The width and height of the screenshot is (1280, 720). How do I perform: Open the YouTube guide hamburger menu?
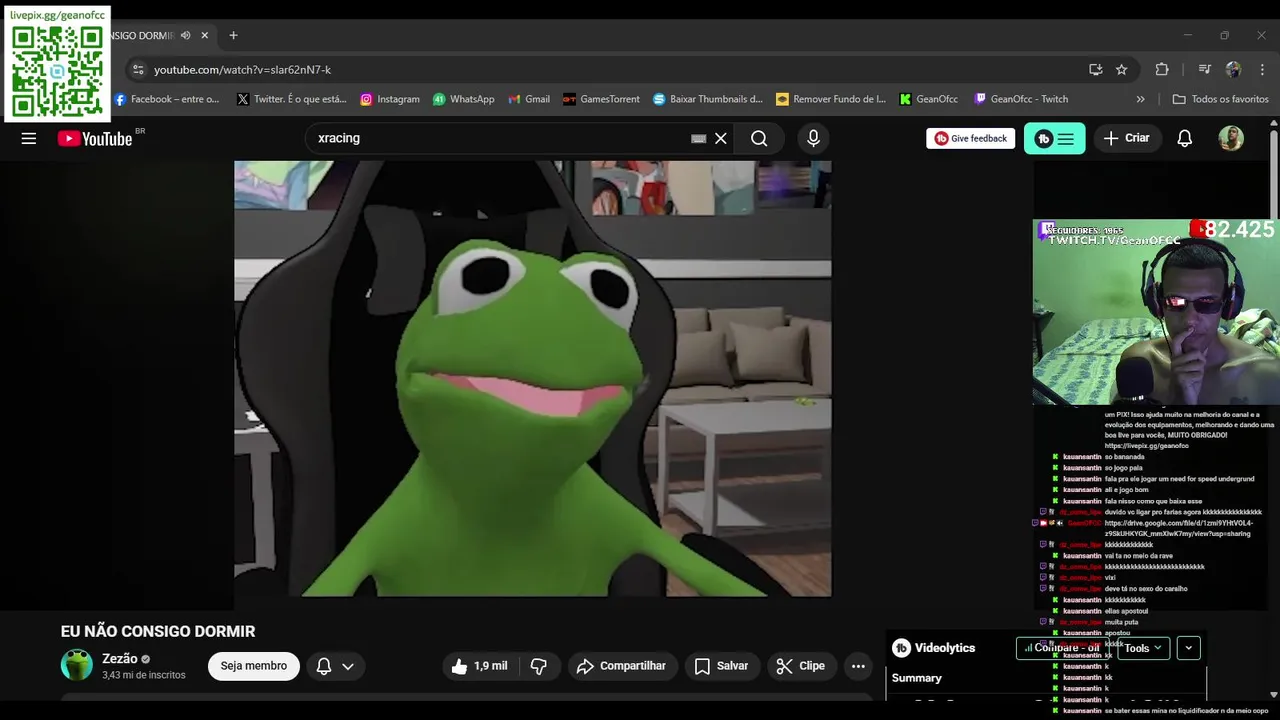[x=29, y=138]
